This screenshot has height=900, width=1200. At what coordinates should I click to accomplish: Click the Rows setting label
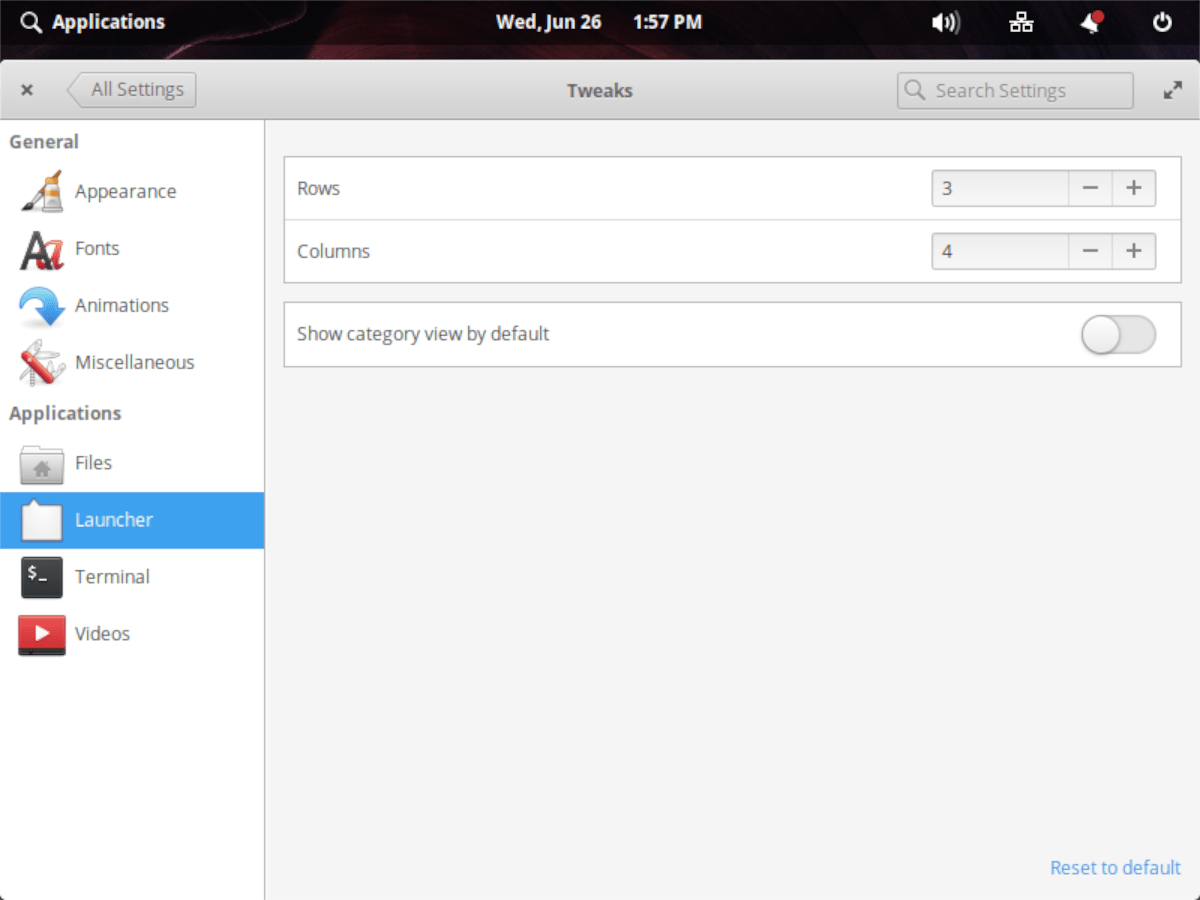point(318,188)
